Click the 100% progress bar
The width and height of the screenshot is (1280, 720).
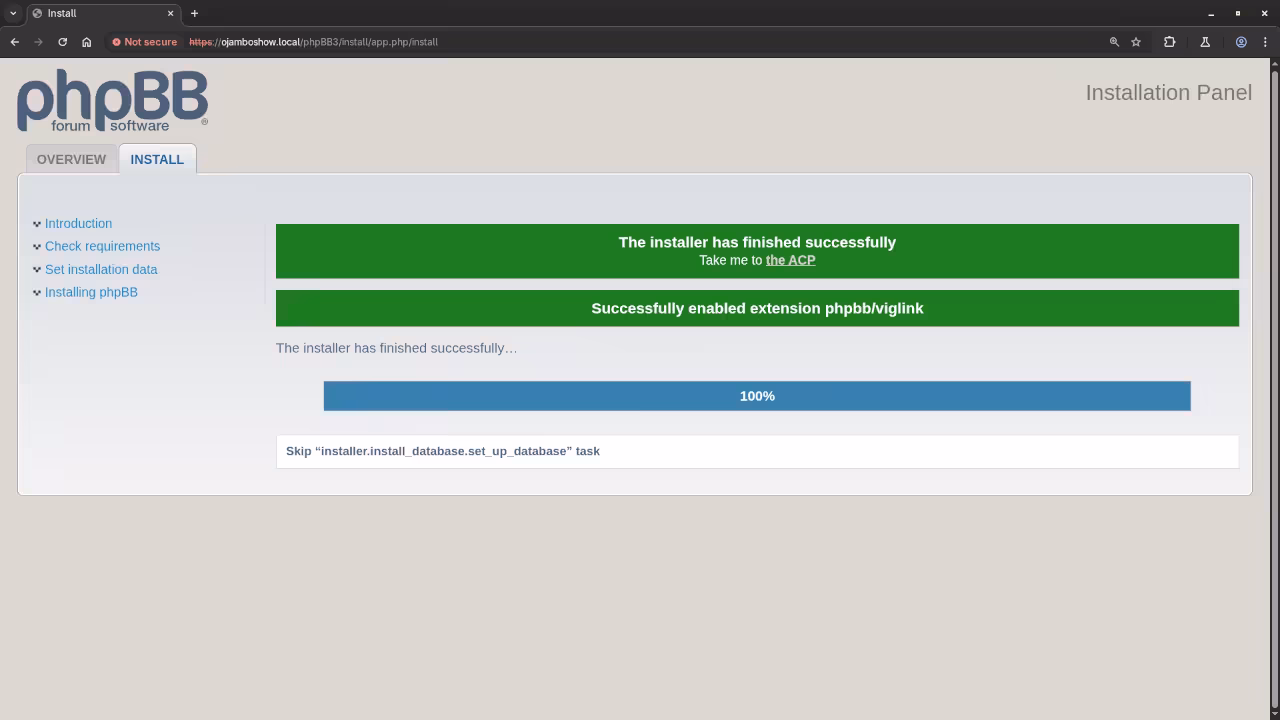coord(757,396)
